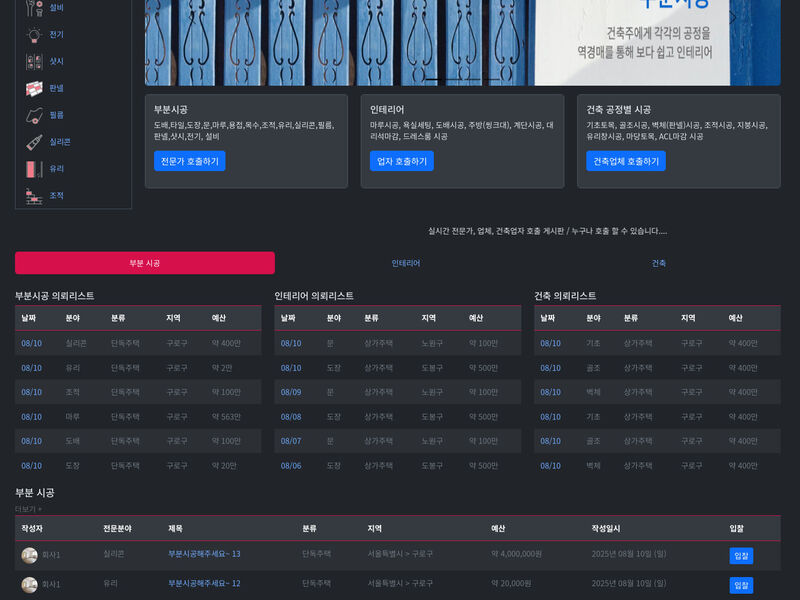Open 08/06 date in 인테리어 list
Viewport: 800px width, 600px height.
tap(291, 466)
